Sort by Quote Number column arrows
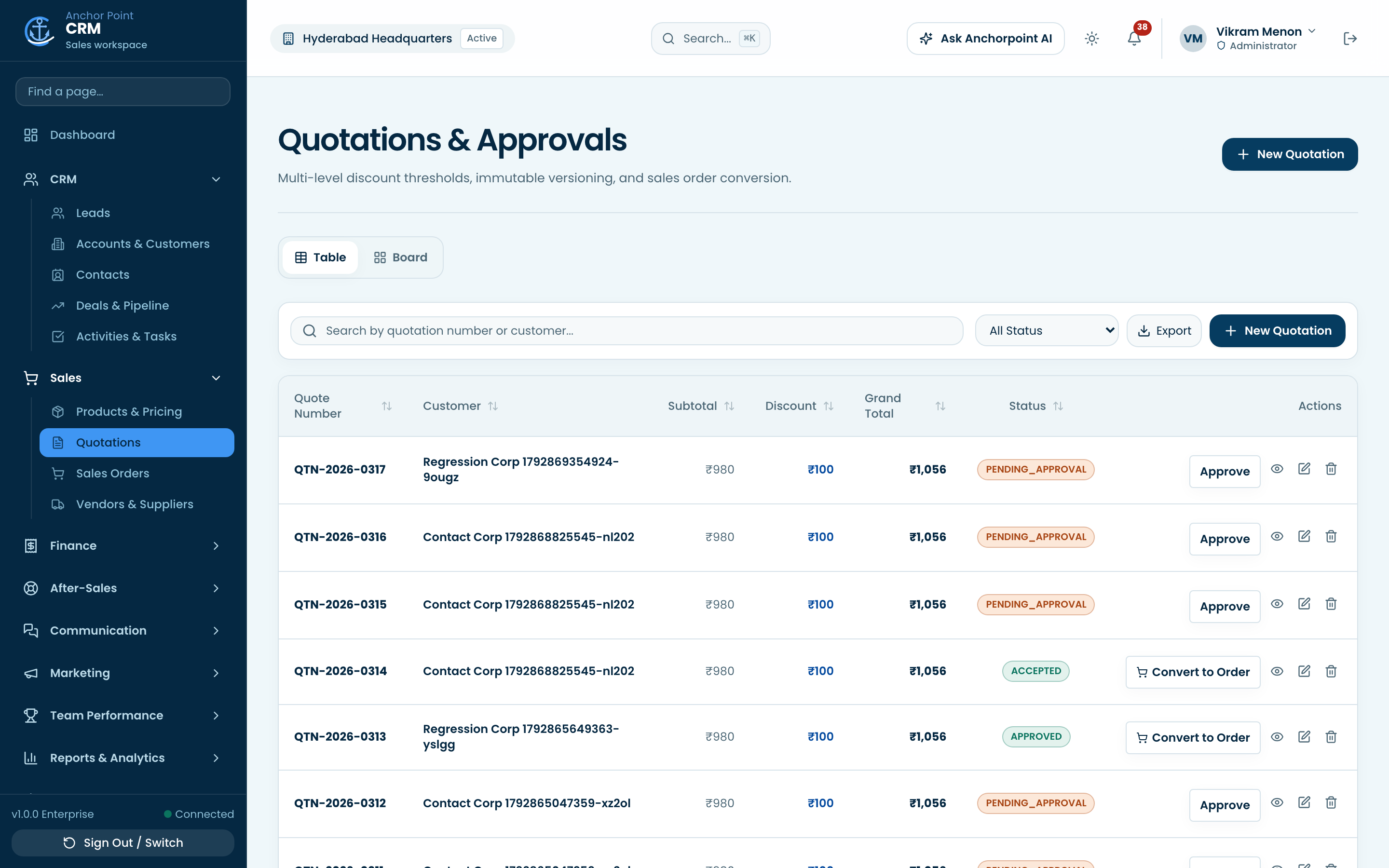Image resolution: width=1389 pixels, height=868 pixels. [x=387, y=406]
